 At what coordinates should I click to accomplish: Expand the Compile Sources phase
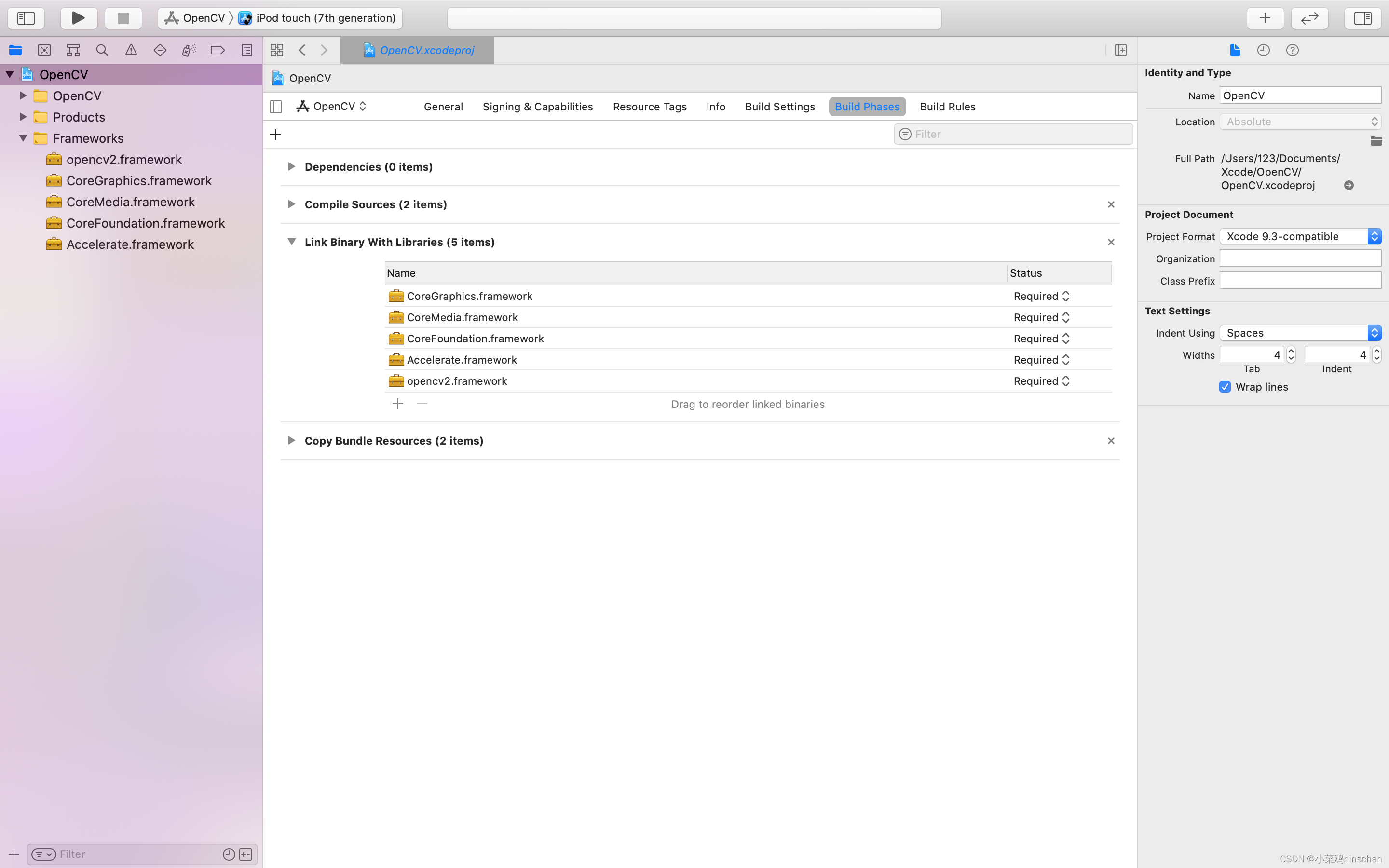(292, 204)
